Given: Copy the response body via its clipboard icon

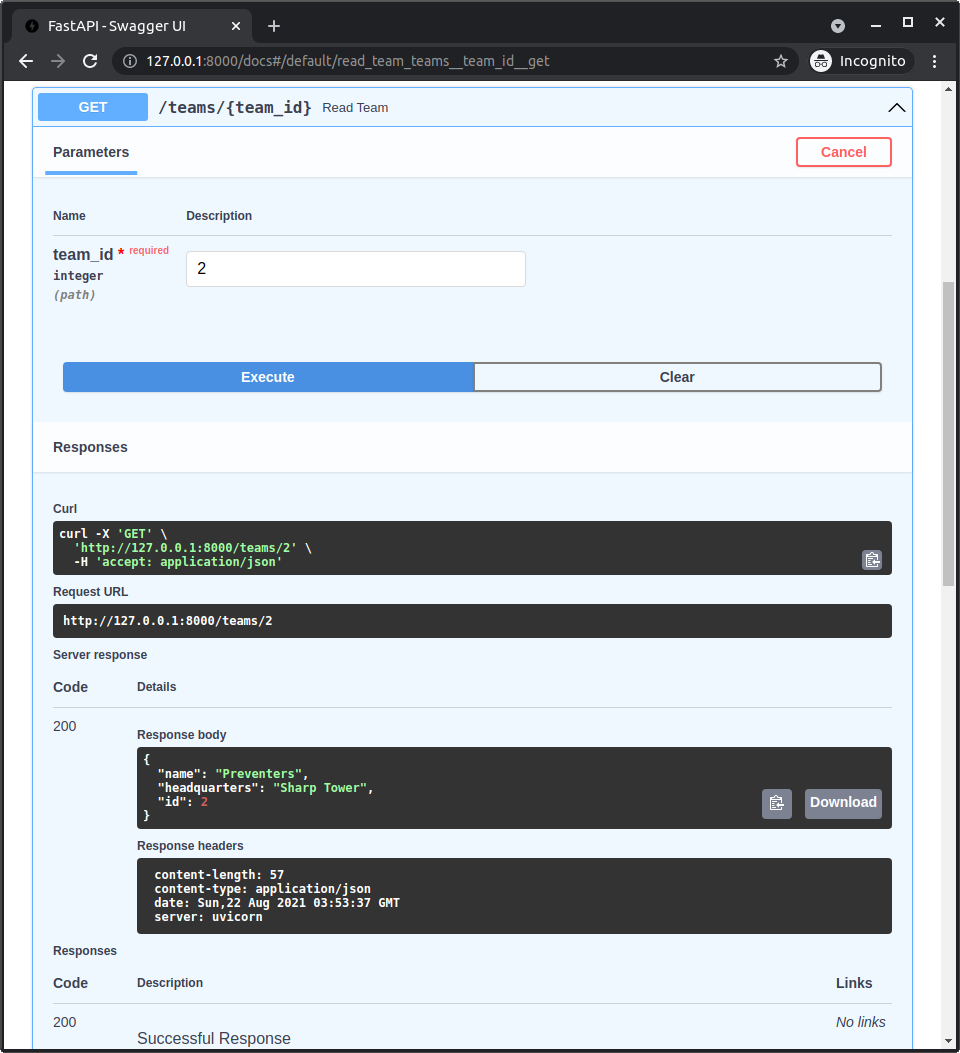Looking at the screenshot, I should pyautogui.click(x=776, y=803).
